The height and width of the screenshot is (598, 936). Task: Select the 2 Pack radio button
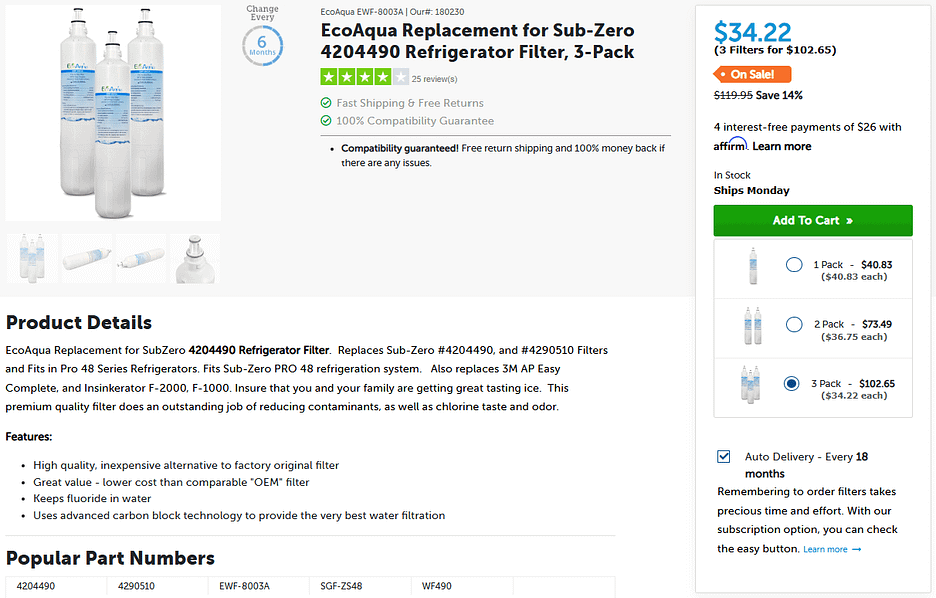[x=794, y=323]
